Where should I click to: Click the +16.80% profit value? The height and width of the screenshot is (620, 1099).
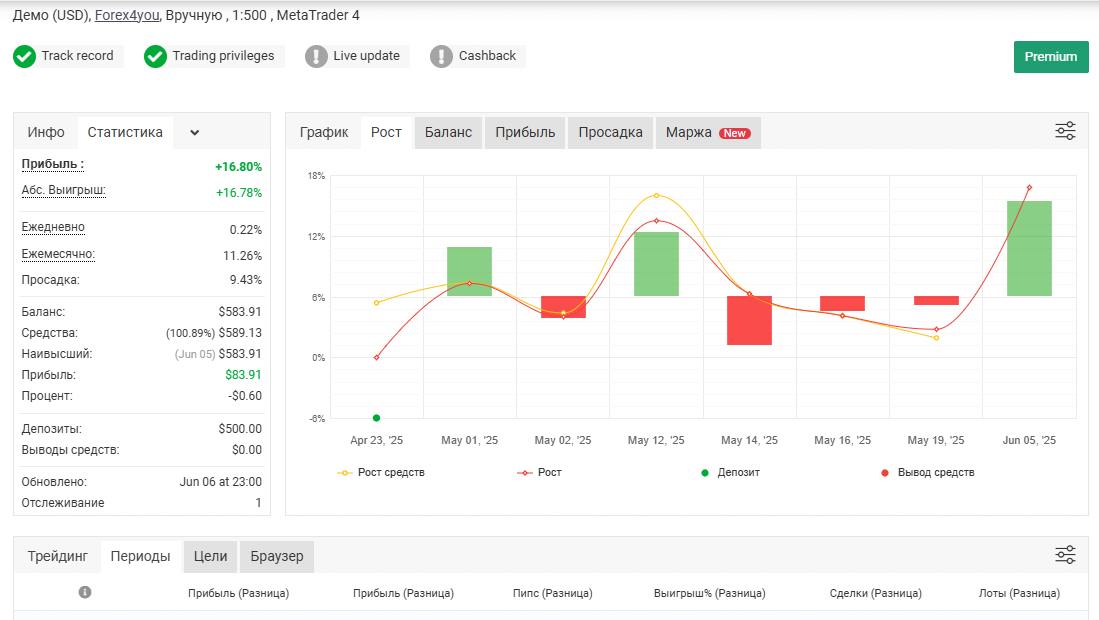[x=238, y=167]
